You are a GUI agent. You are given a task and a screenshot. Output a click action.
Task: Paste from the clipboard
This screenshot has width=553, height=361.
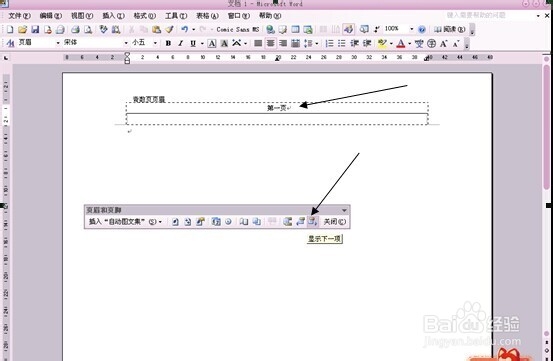156,30
